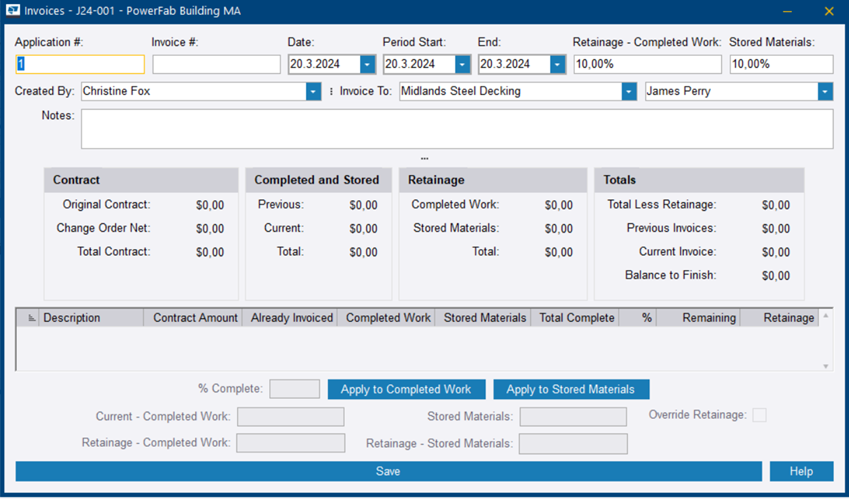
Task: Open the Date calendar dropdown
Action: coord(367,64)
